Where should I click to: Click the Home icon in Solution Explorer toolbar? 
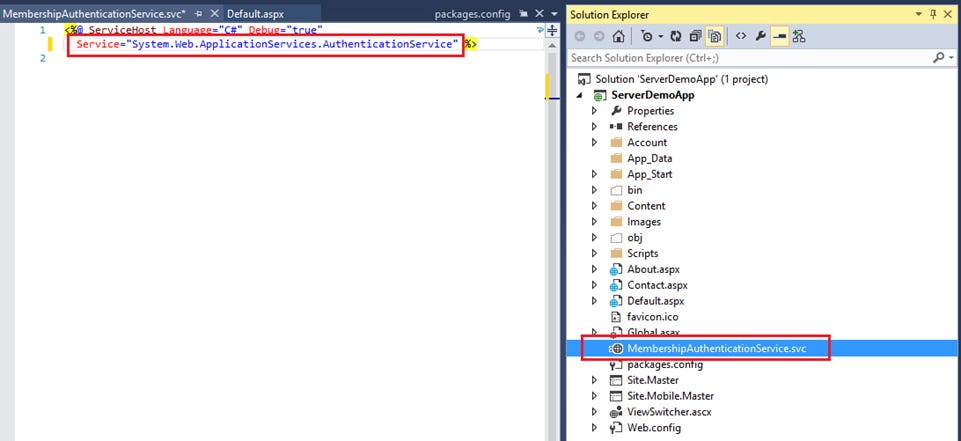click(x=618, y=36)
